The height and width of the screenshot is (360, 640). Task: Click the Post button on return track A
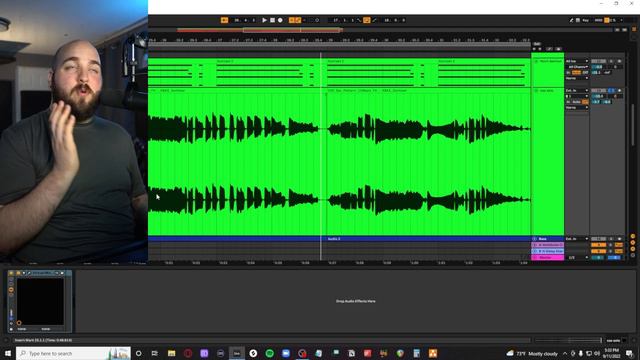click(619, 245)
